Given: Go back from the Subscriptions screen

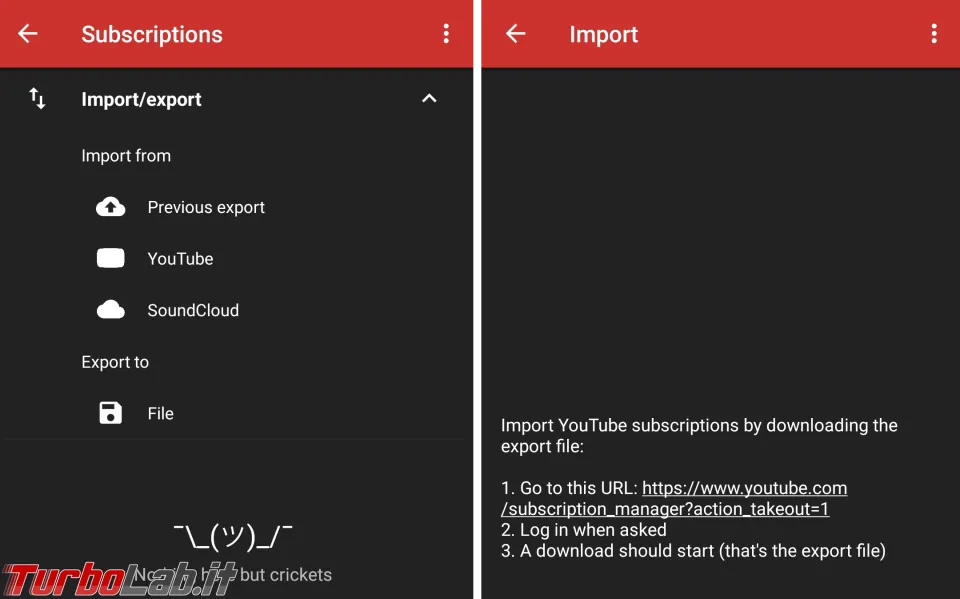Looking at the screenshot, I should (x=28, y=34).
